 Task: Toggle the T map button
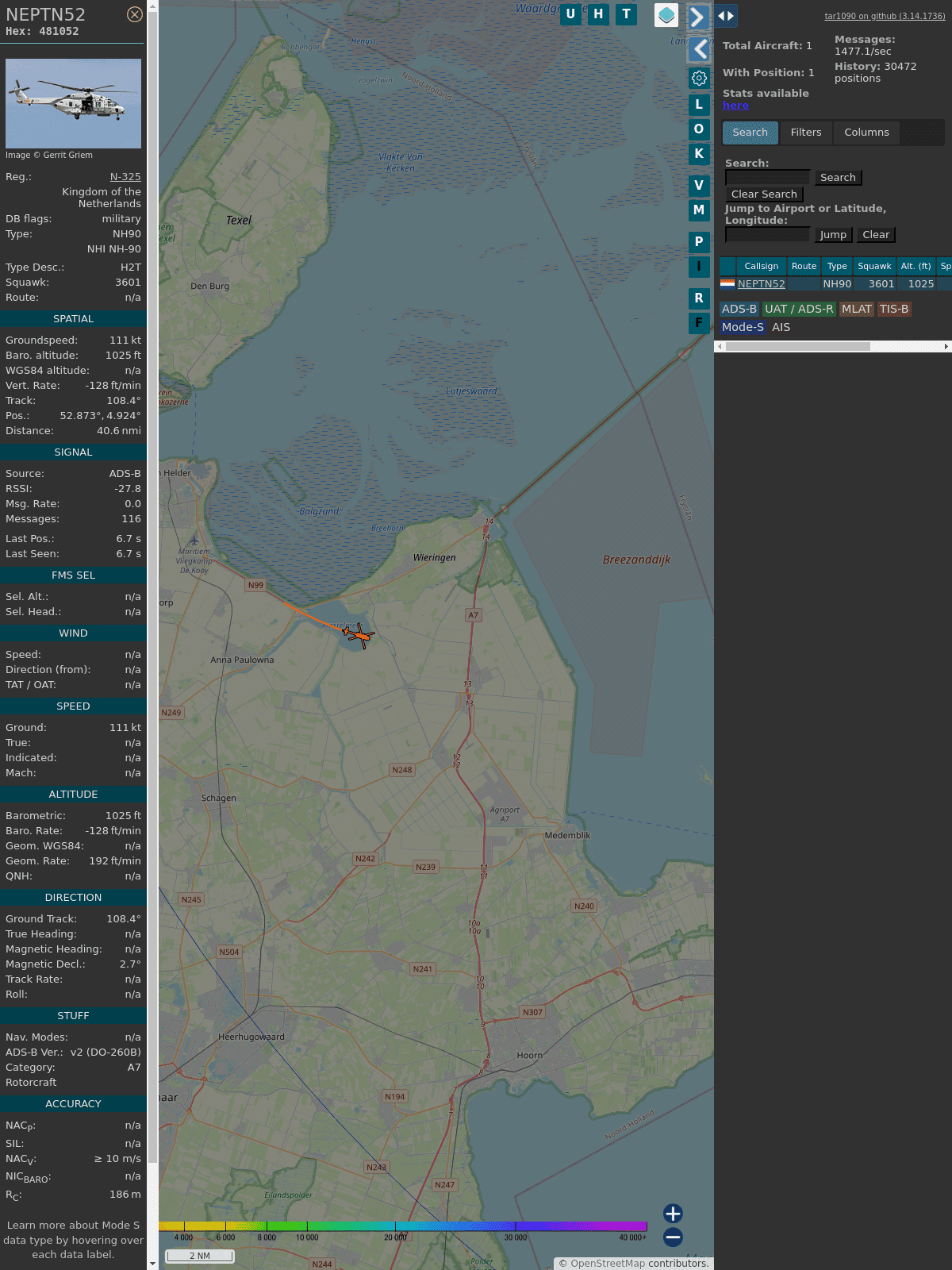[627, 14]
